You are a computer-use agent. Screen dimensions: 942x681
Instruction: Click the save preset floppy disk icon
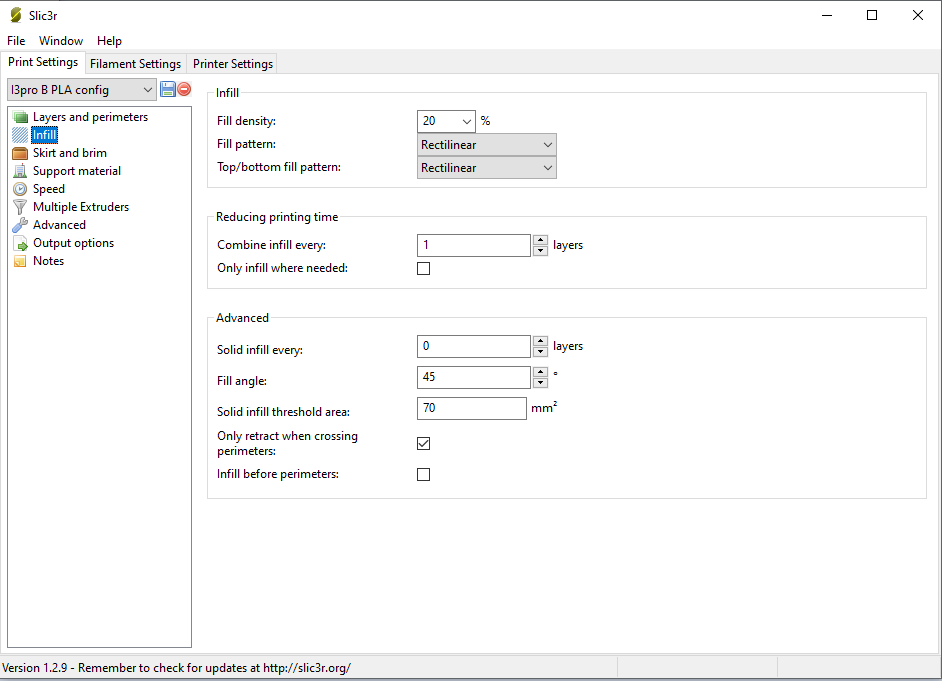point(168,89)
